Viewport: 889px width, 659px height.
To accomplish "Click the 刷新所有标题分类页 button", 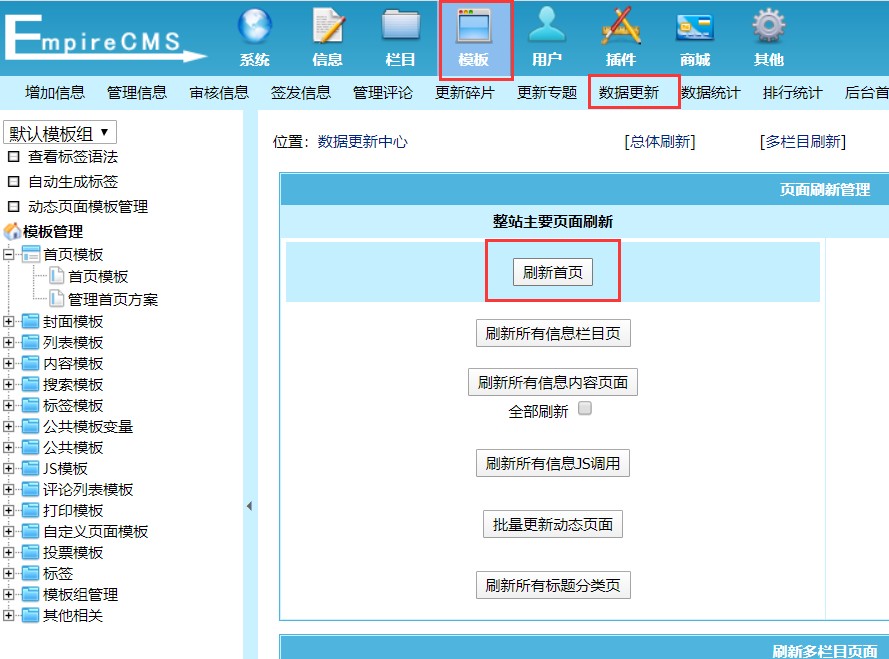I will pyautogui.click(x=553, y=585).
